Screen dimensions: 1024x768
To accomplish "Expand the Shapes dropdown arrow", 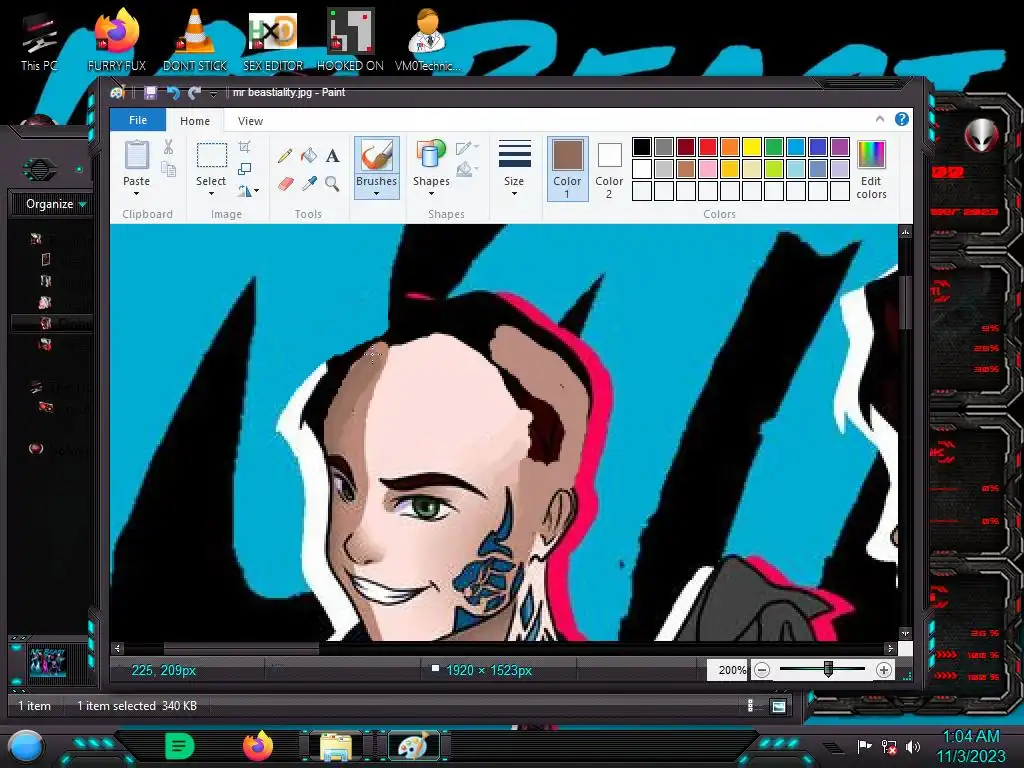I will point(431,194).
